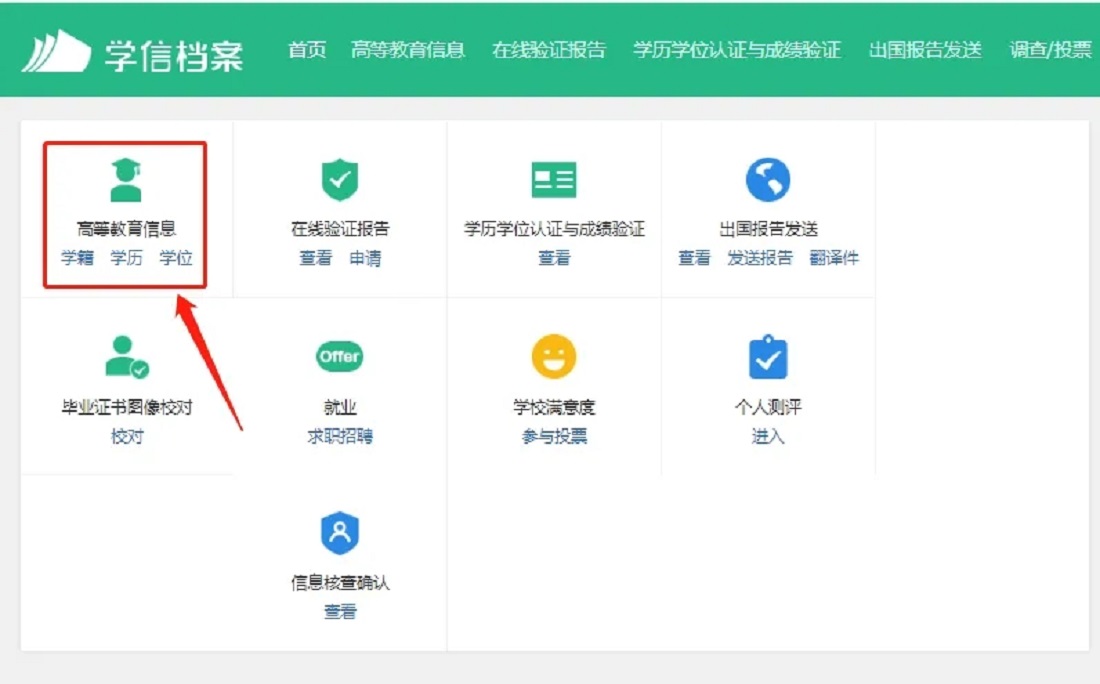
Task: Open the 首页 menu item
Action: (306, 50)
